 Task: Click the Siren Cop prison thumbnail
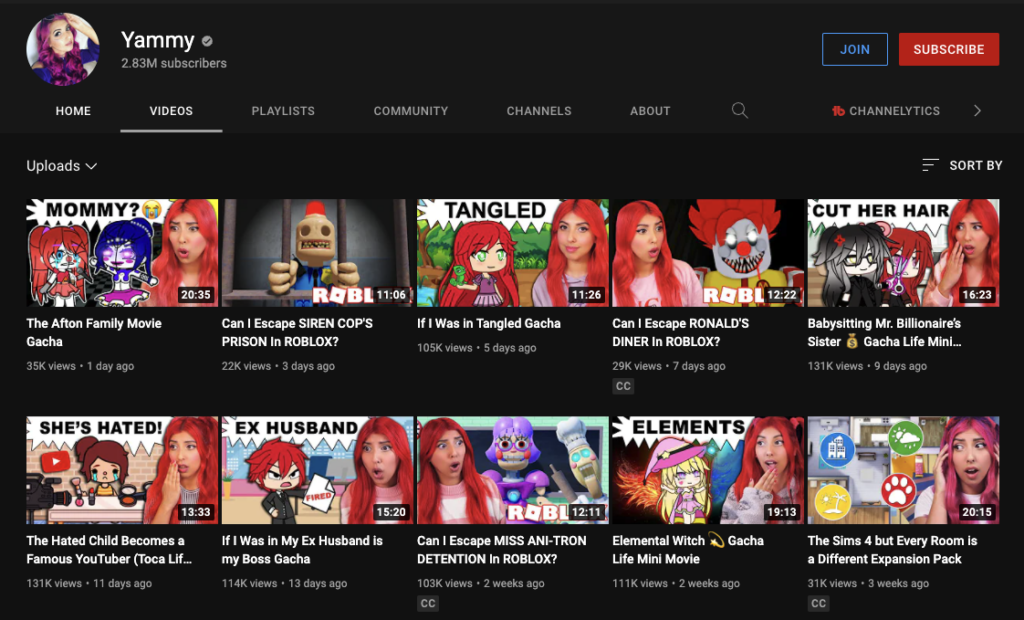click(317, 253)
